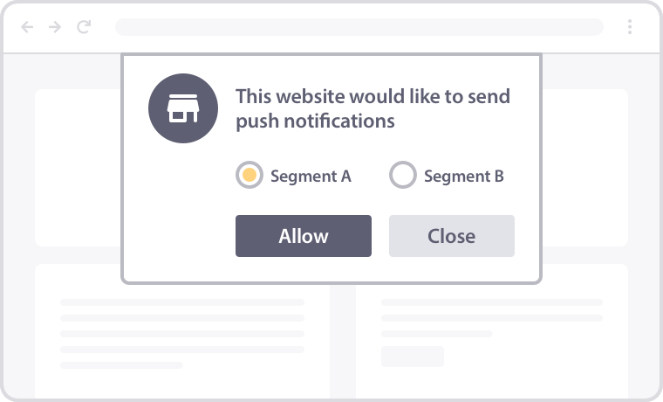Open the browser three-dot menu
663x402 pixels.
tap(630, 27)
